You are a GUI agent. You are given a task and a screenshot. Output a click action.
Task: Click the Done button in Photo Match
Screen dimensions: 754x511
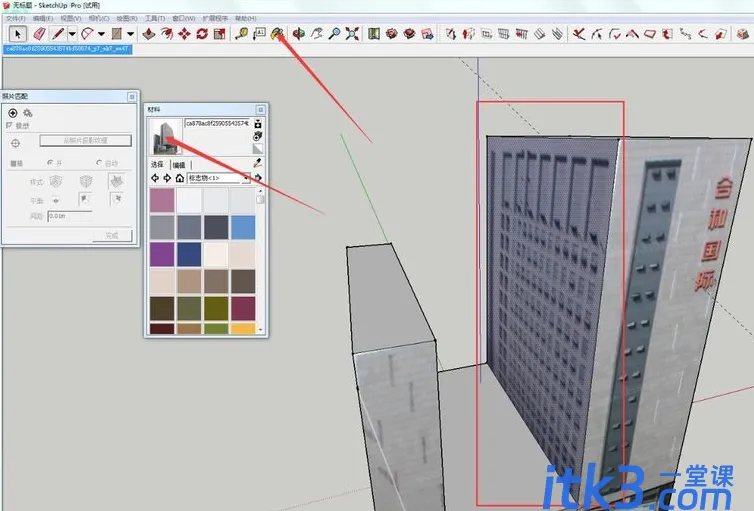(112, 236)
